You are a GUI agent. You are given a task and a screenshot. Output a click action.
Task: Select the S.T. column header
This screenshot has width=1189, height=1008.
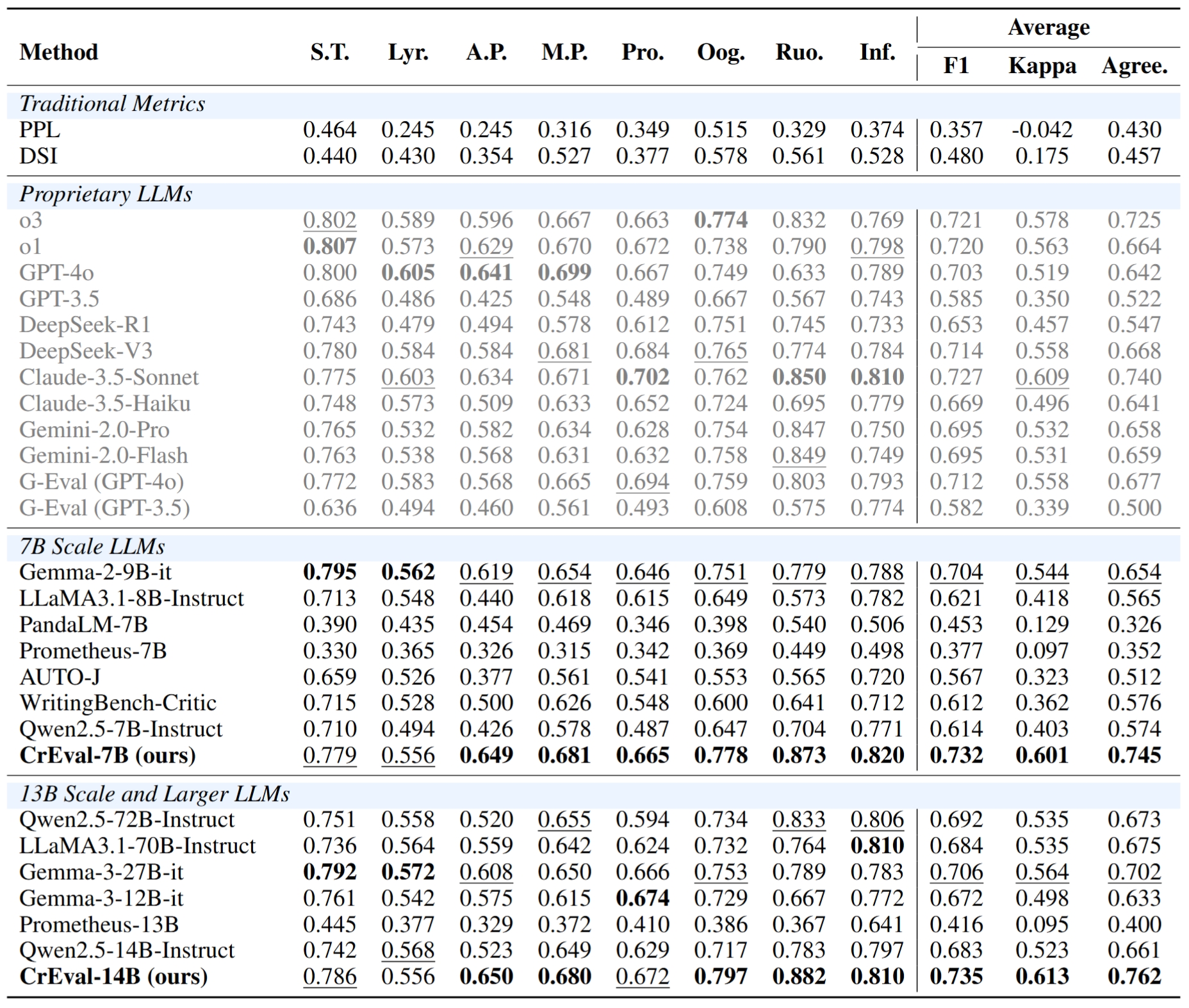tap(330, 52)
